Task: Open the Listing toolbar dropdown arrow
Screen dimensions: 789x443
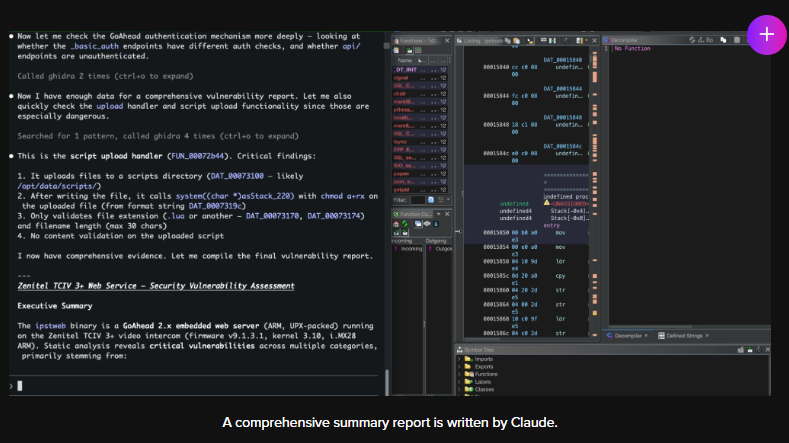Action: (586, 40)
